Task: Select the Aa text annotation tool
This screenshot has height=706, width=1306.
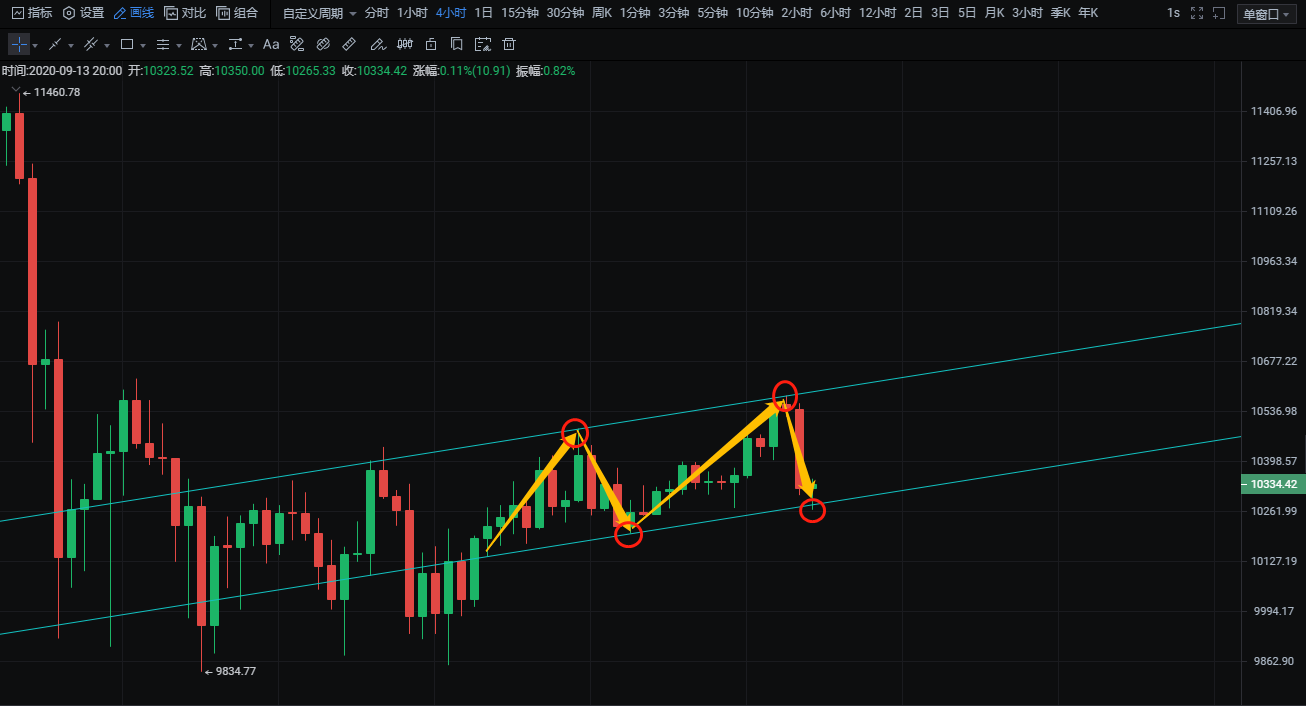Action: point(271,45)
